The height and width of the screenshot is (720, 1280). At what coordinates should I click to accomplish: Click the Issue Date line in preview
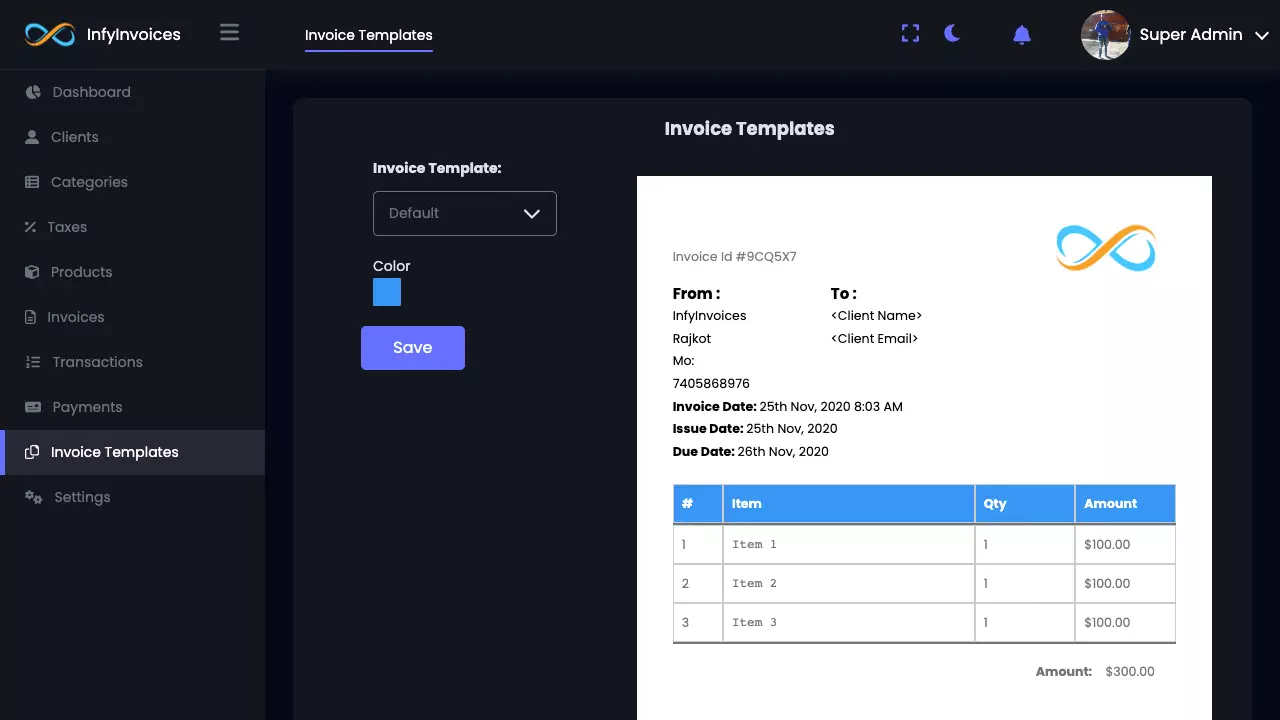[x=755, y=429]
